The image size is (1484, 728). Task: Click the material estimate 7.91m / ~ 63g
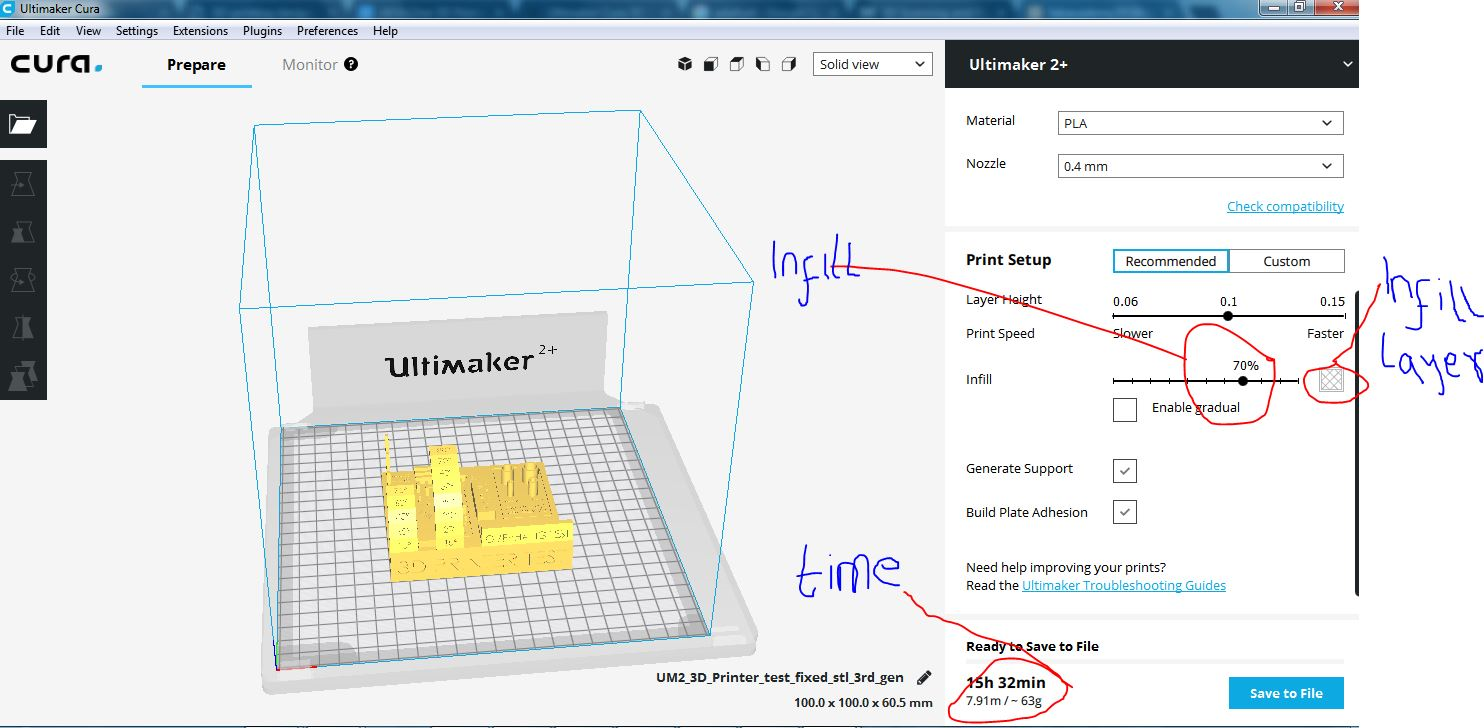(x=1004, y=701)
